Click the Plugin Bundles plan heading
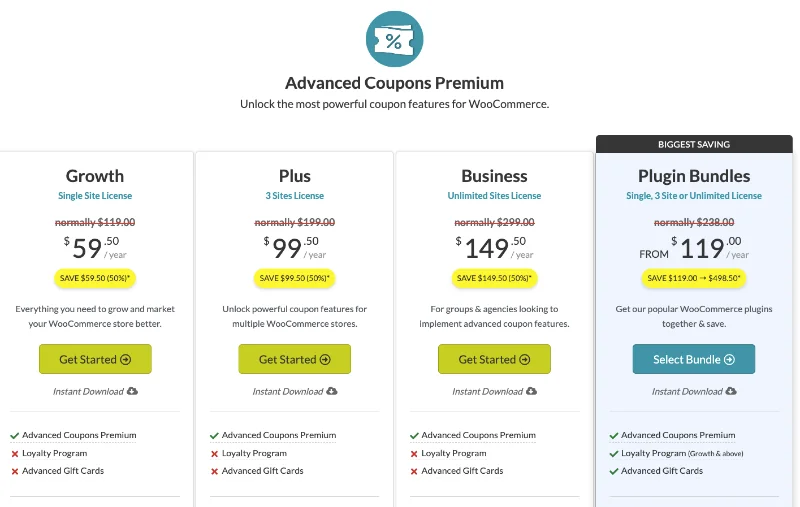The width and height of the screenshot is (800, 507). (x=694, y=176)
